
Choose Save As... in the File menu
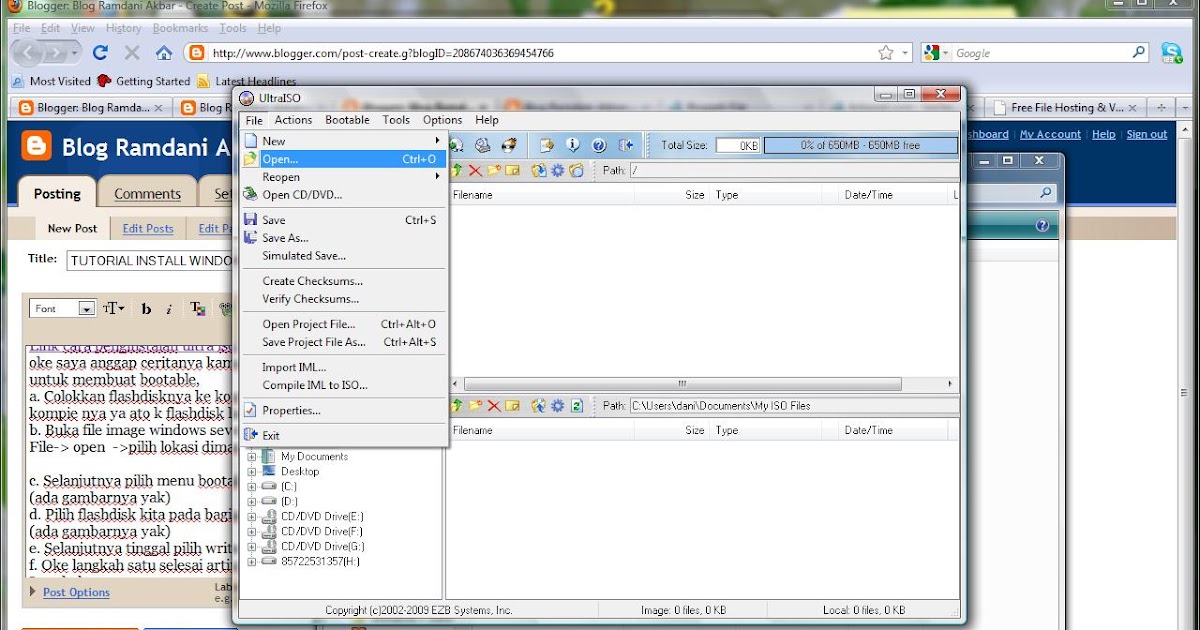coord(343,238)
